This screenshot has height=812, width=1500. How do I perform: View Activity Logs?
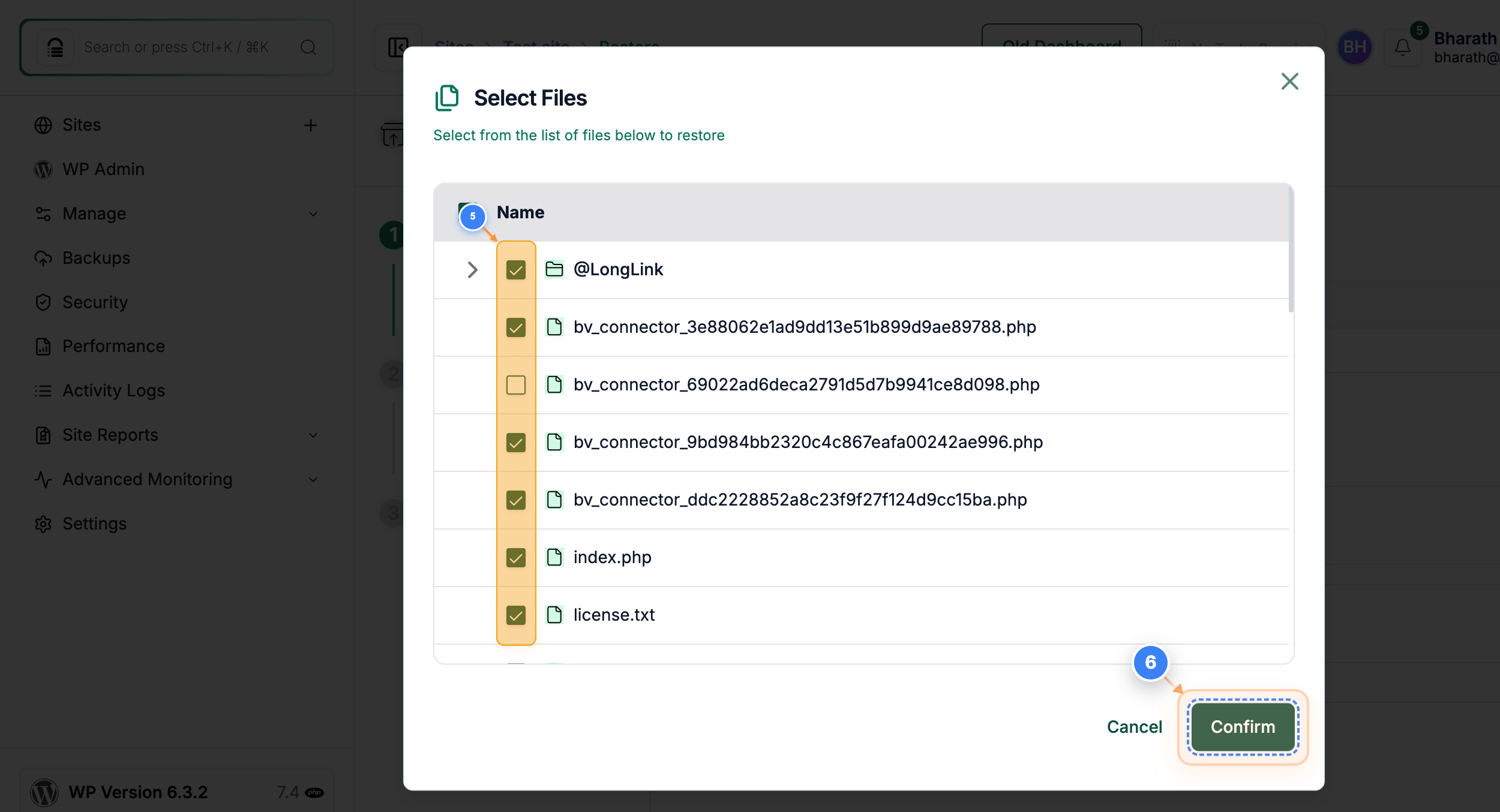113,390
